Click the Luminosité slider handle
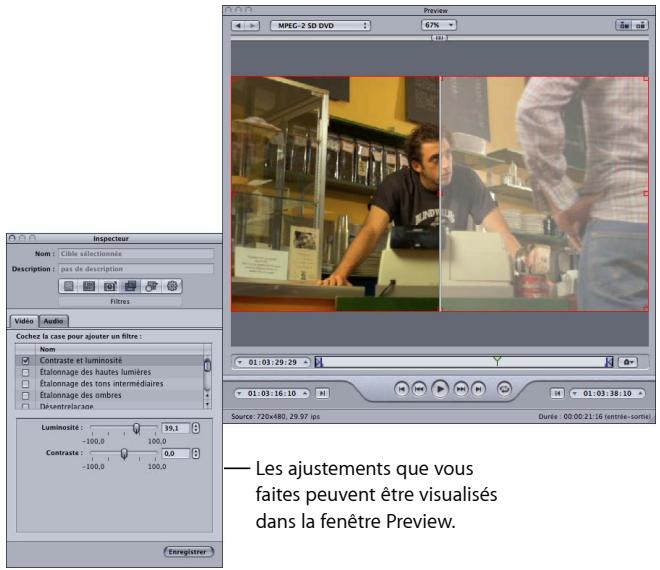This screenshot has height=570, width=660. click(136, 429)
